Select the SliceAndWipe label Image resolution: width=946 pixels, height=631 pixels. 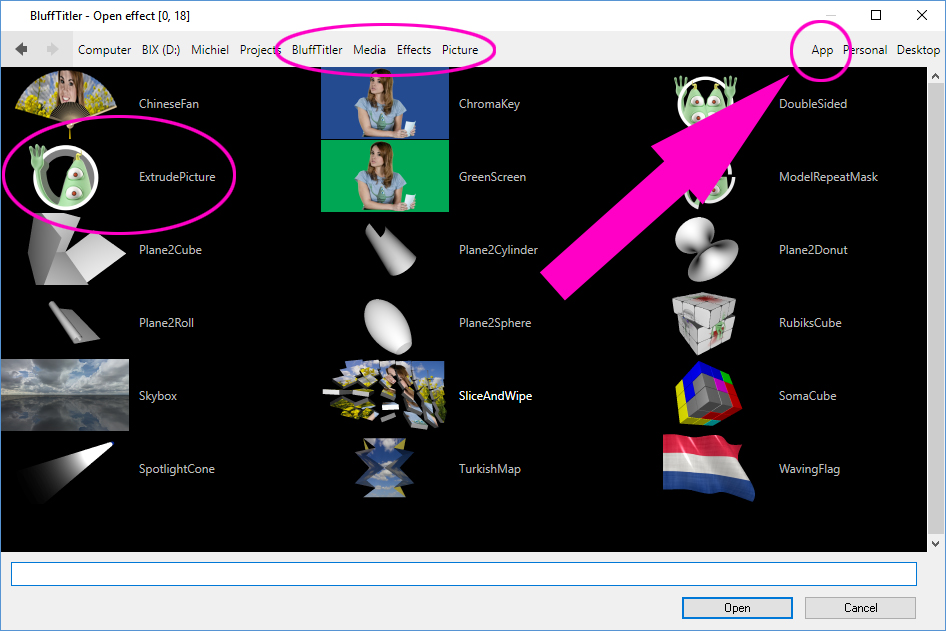[495, 396]
